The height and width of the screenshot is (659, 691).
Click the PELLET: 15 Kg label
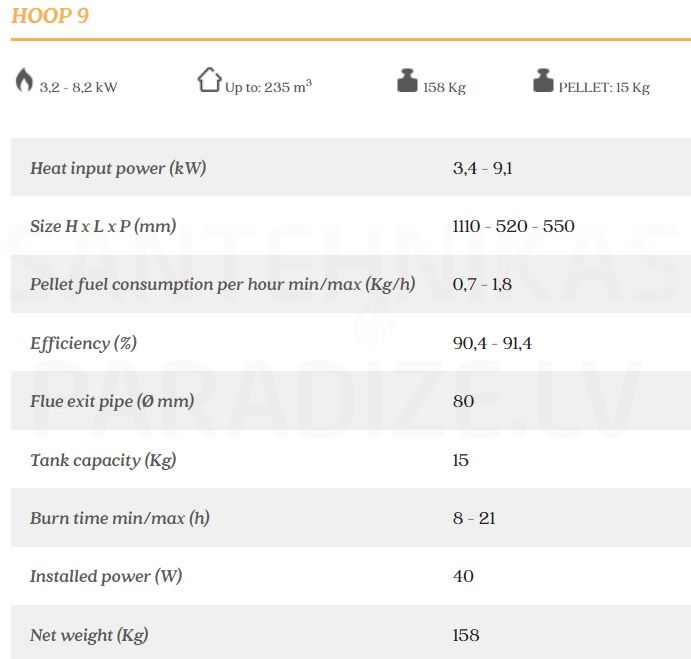[x=604, y=87]
